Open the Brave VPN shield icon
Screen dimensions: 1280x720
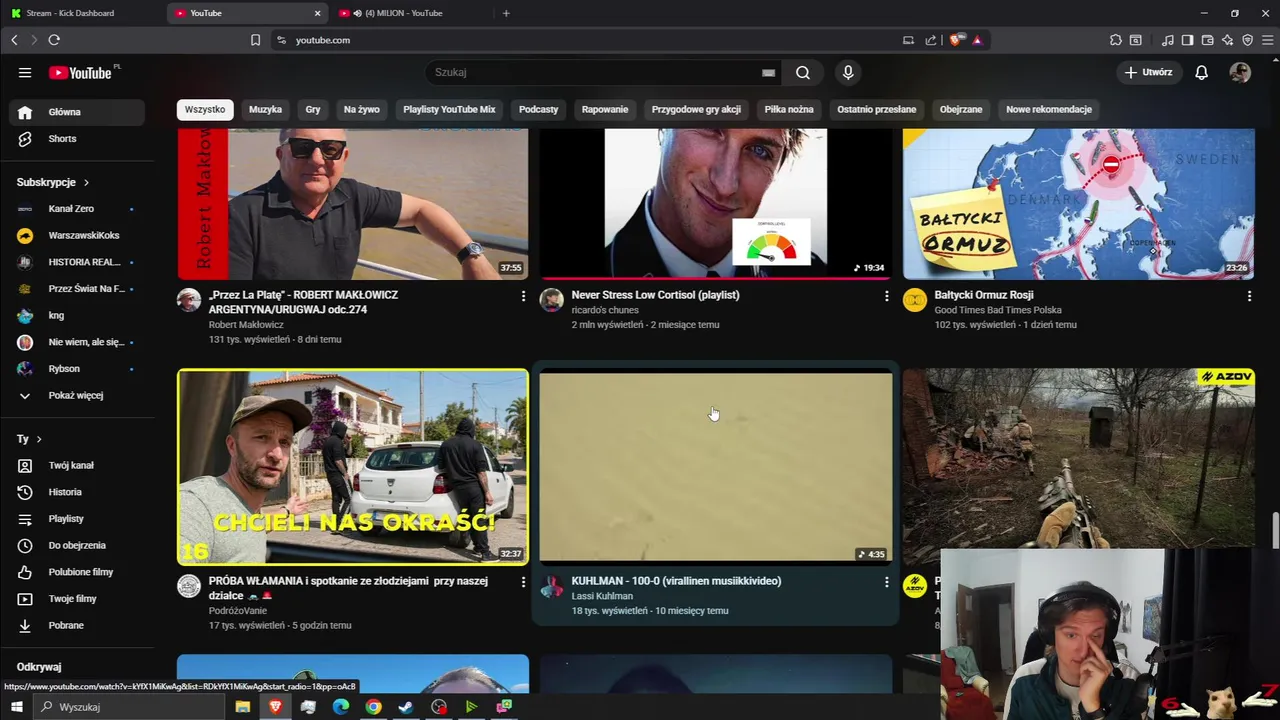click(1247, 40)
